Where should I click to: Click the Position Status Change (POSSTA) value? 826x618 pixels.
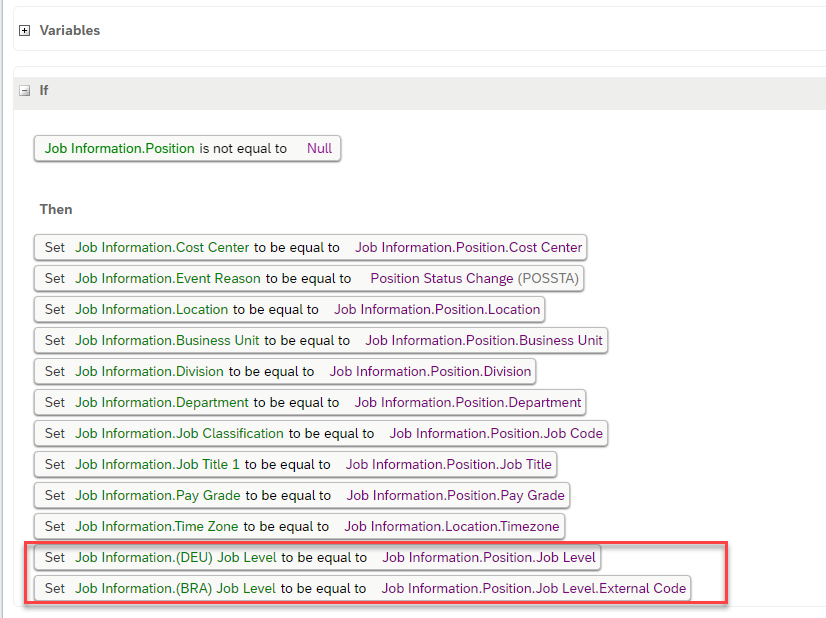coord(474,279)
